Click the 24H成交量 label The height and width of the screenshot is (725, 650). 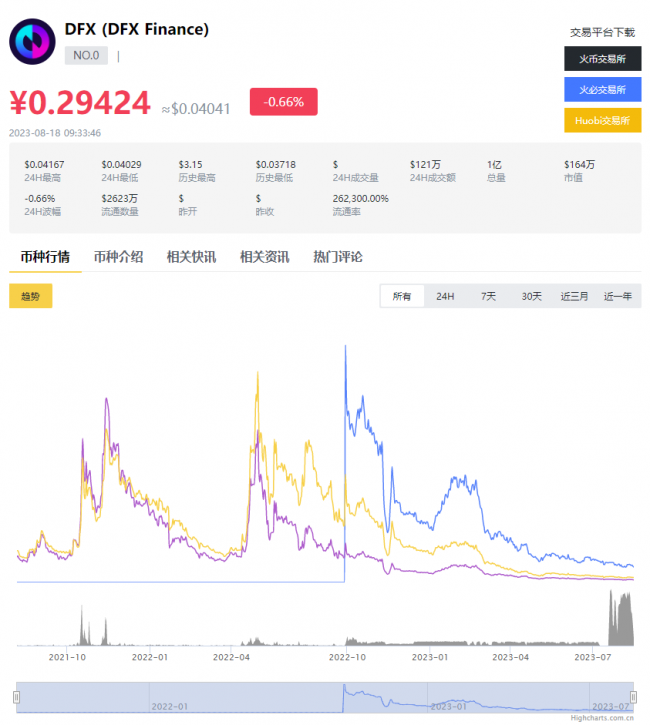pos(356,178)
